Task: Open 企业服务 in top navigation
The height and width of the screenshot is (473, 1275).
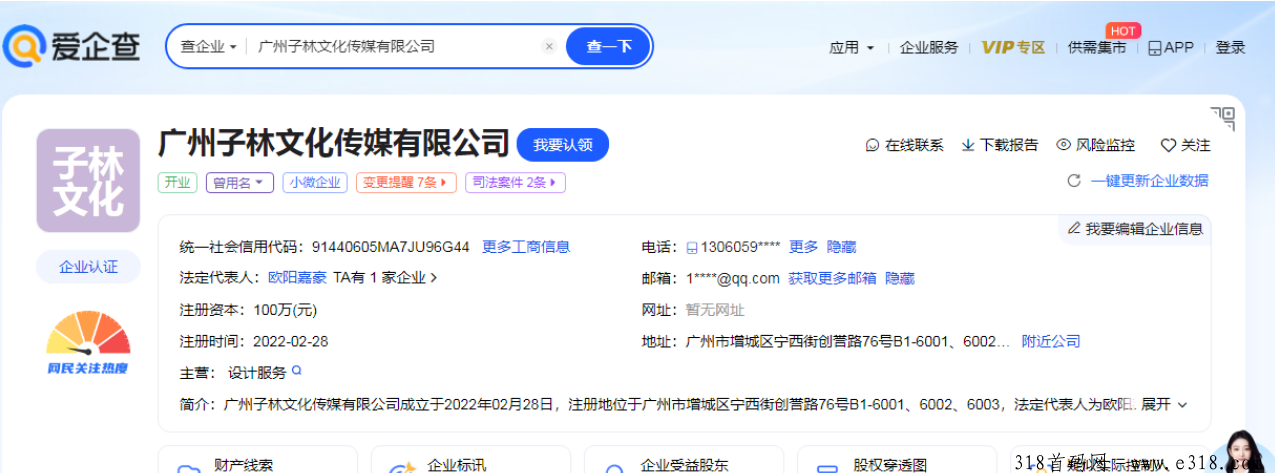Action: pyautogui.click(x=929, y=47)
